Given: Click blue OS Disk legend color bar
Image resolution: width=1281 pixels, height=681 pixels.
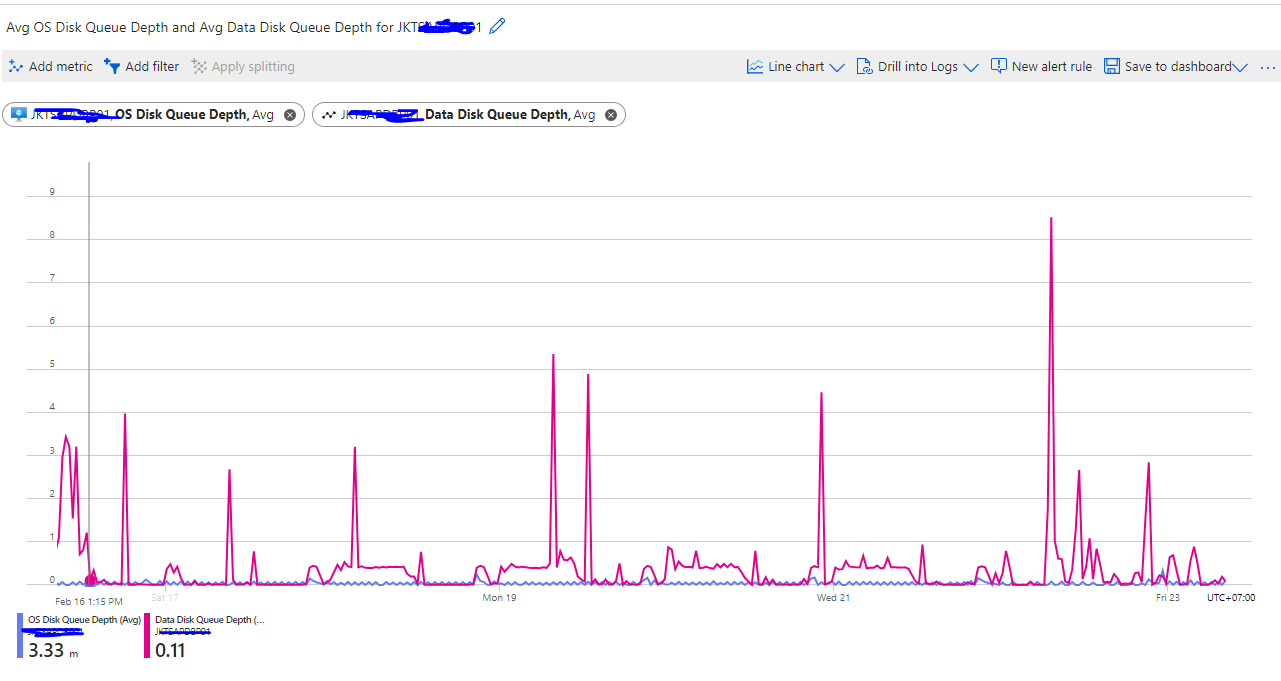Looking at the screenshot, I should [x=20, y=635].
